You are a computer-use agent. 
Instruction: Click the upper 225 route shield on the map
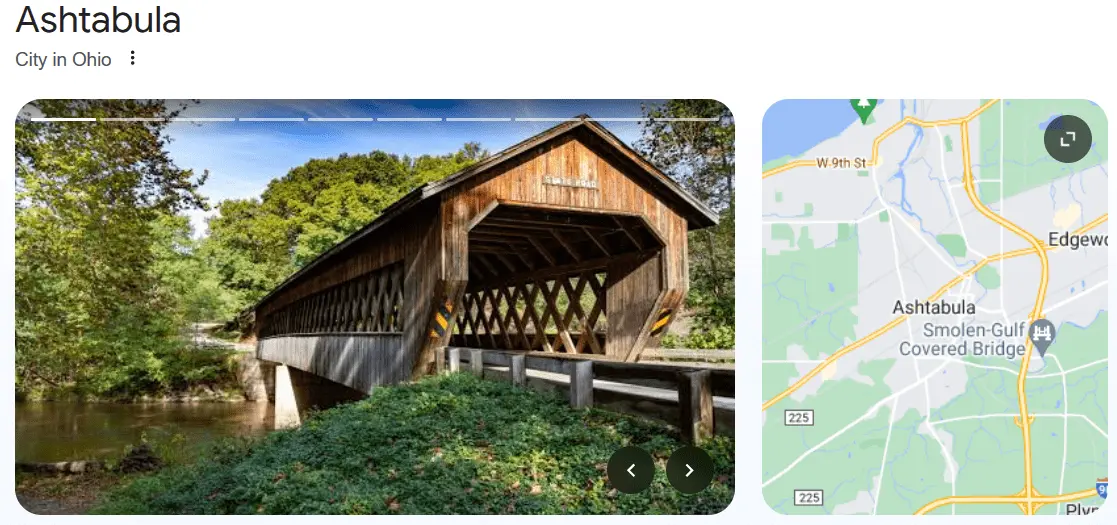[x=799, y=417]
